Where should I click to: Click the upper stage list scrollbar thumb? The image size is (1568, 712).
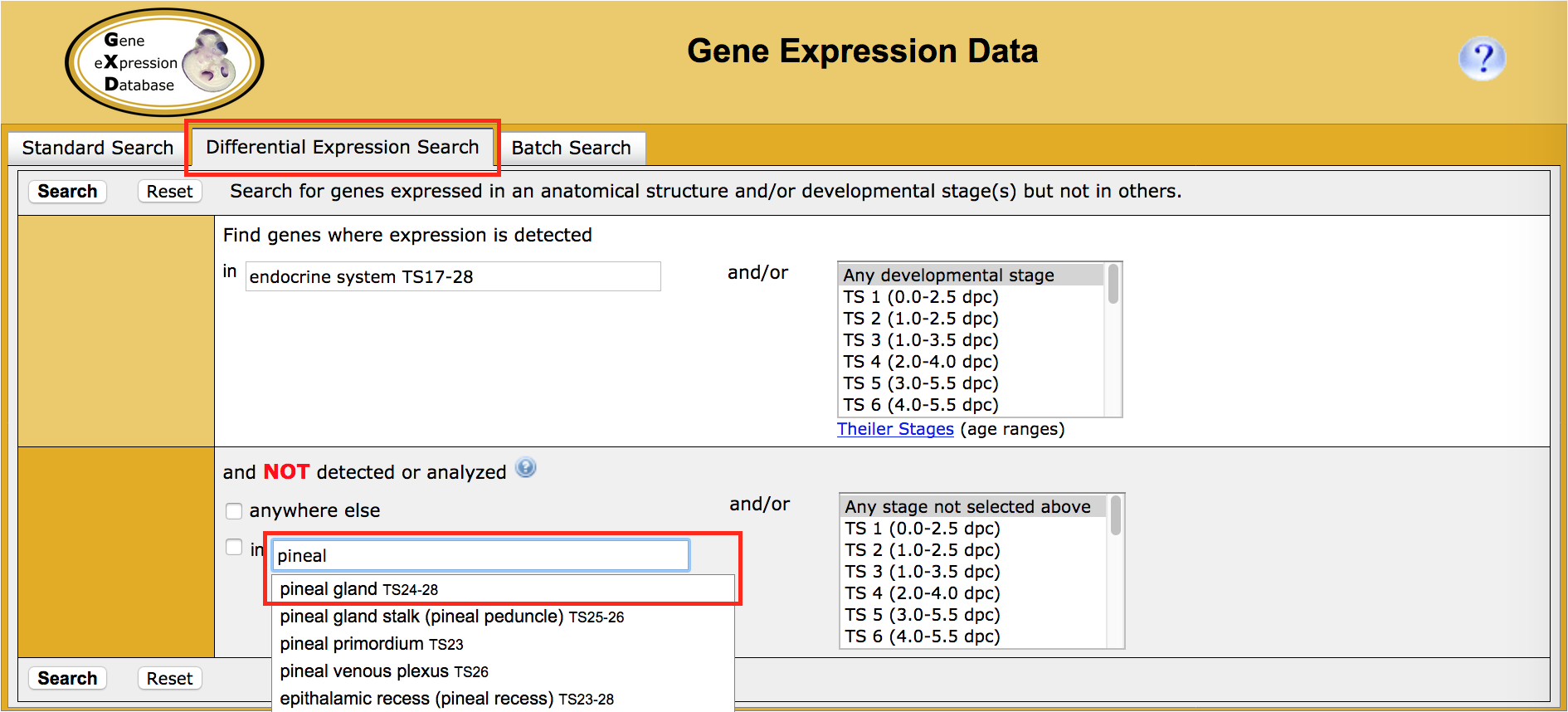tap(1113, 284)
